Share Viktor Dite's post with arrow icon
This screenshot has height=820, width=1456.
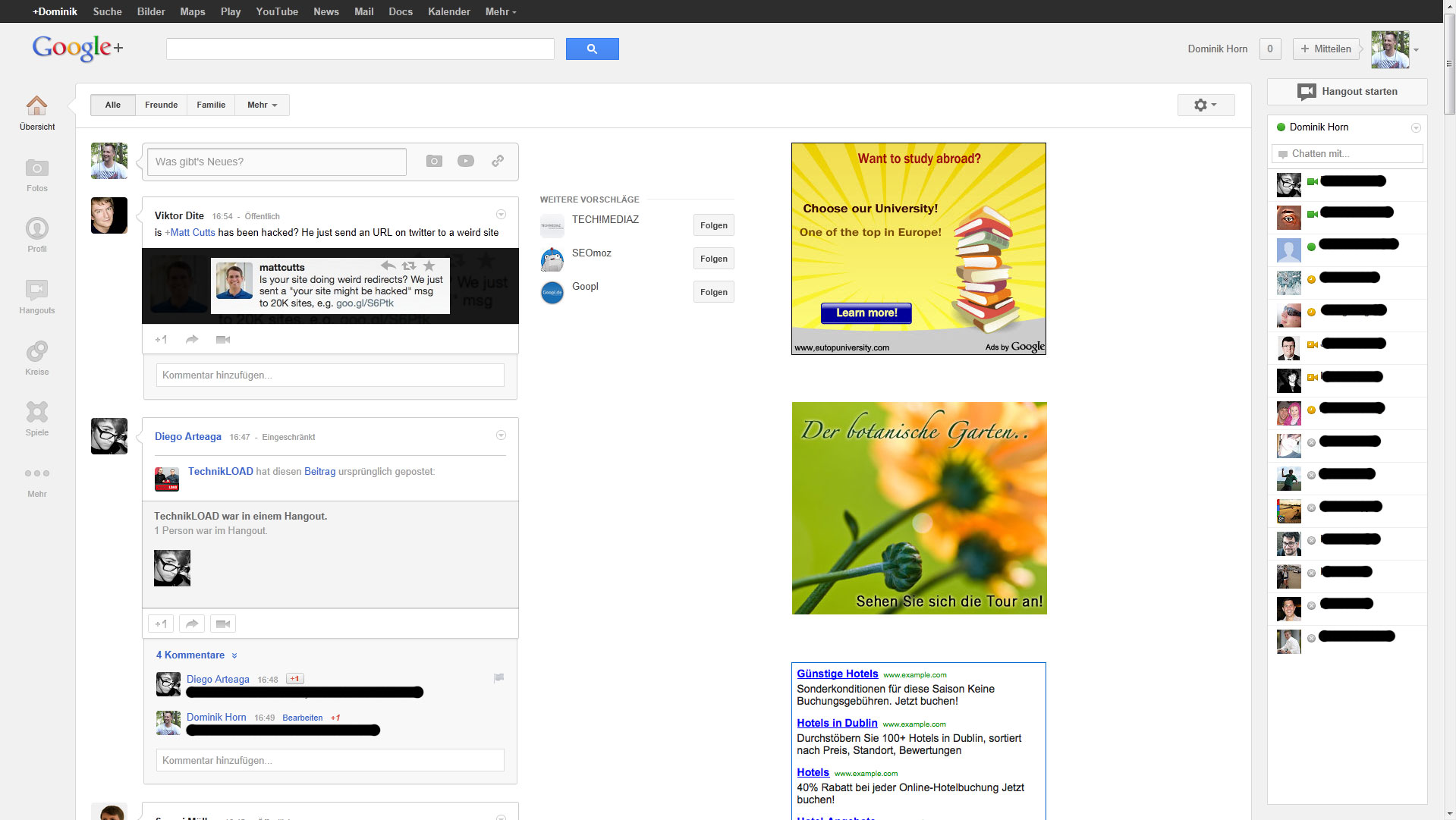click(192, 339)
